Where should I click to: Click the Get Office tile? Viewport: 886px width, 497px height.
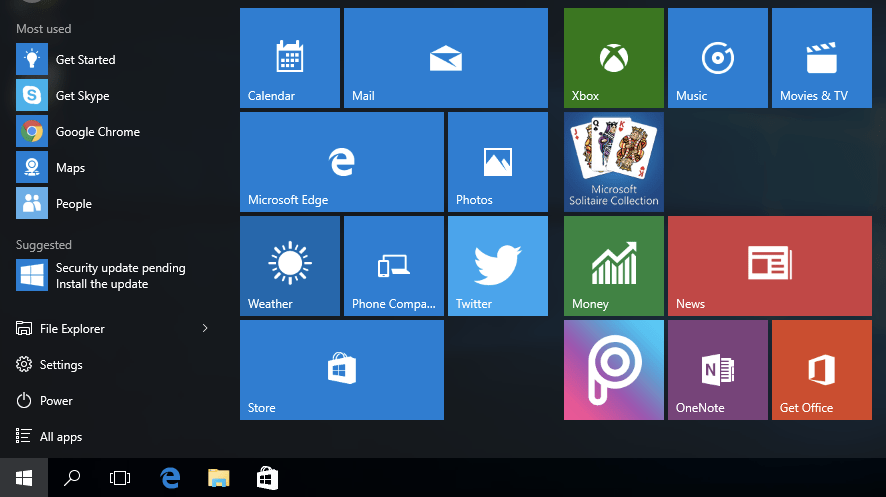pyautogui.click(x=822, y=370)
